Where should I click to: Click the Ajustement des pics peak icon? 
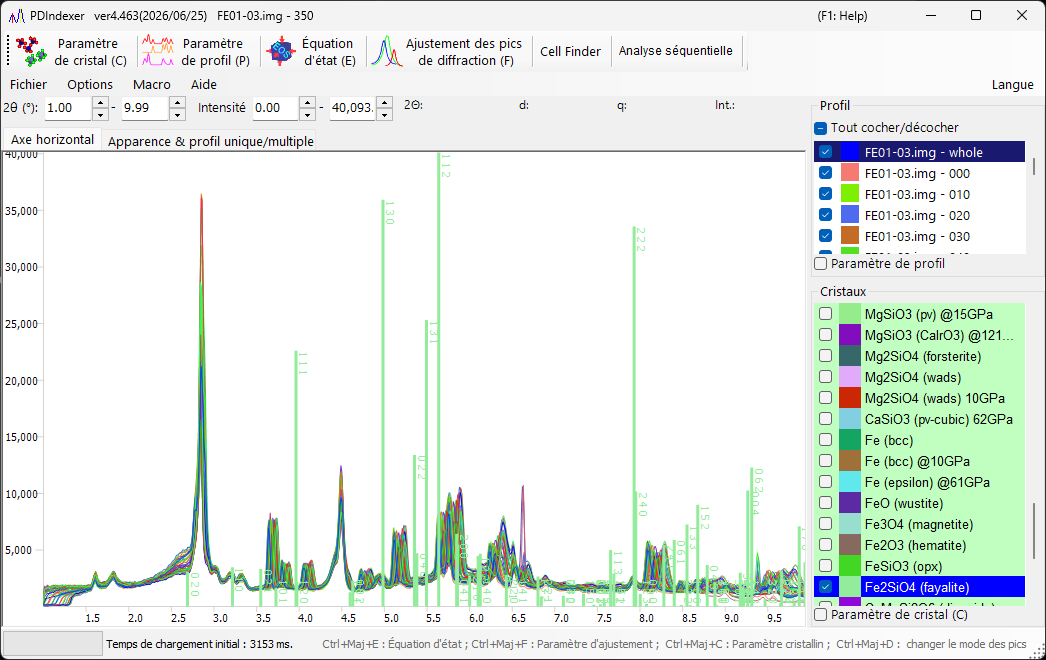tap(387, 51)
